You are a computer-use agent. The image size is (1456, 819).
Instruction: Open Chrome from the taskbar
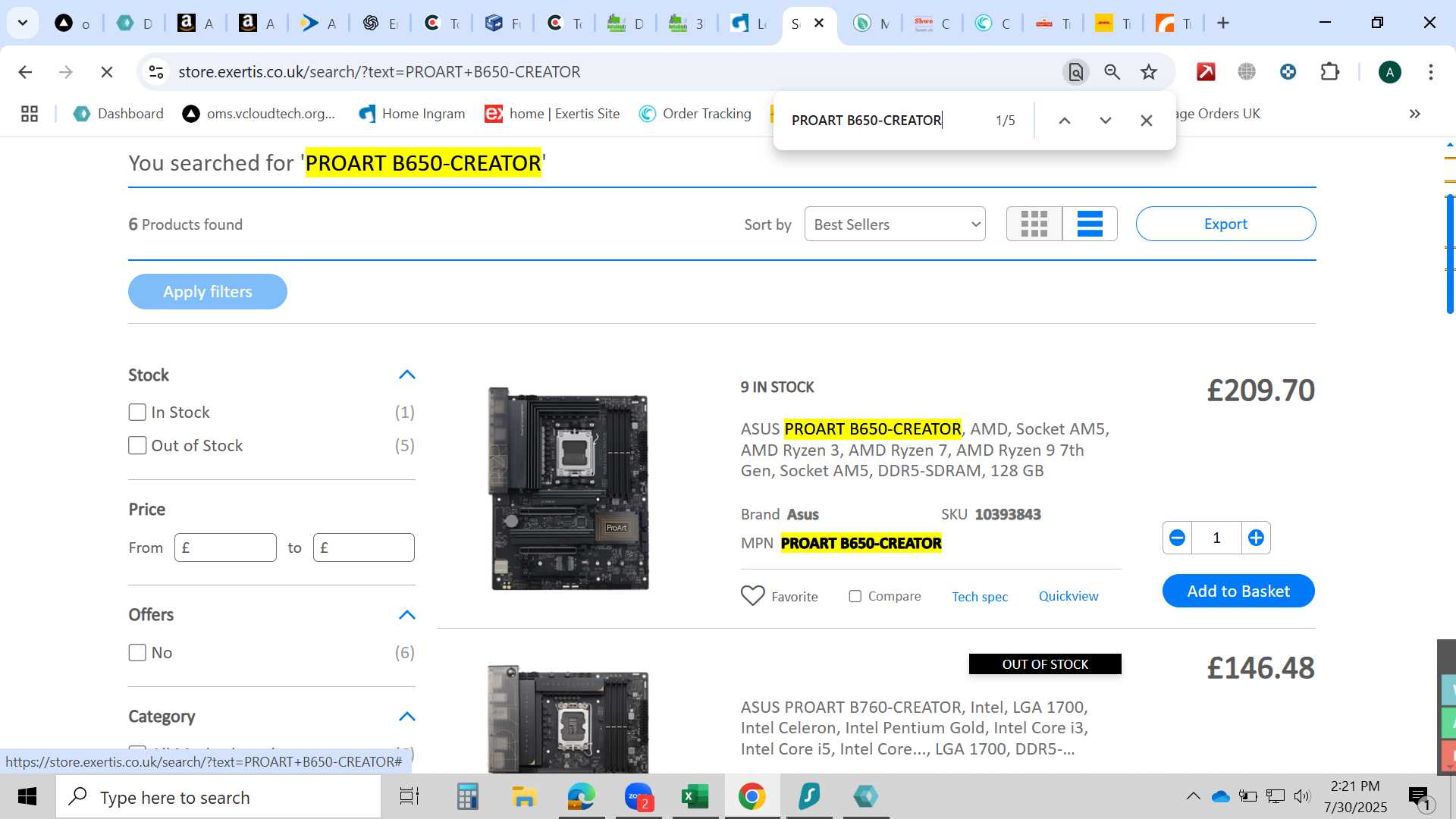click(x=752, y=797)
